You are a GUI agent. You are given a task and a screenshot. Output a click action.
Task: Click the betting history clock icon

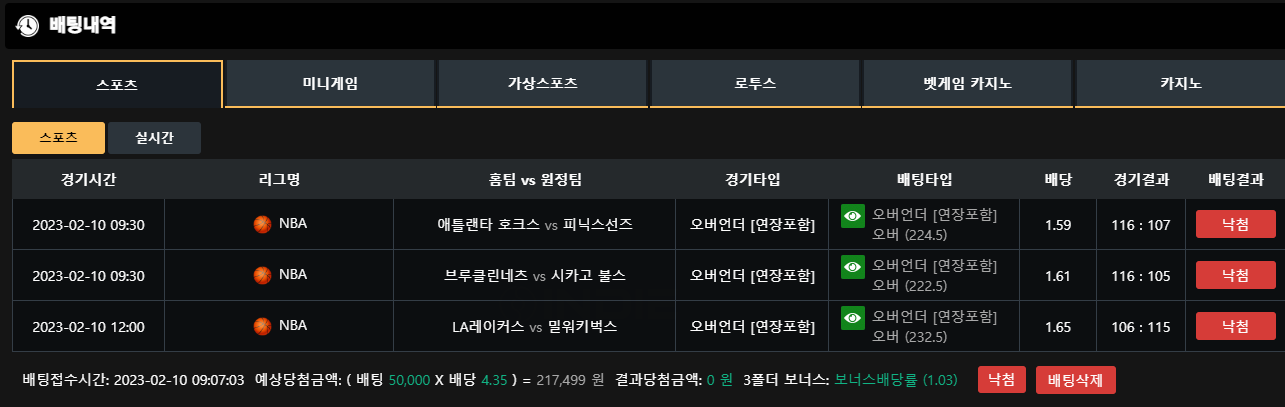(x=28, y=25)
